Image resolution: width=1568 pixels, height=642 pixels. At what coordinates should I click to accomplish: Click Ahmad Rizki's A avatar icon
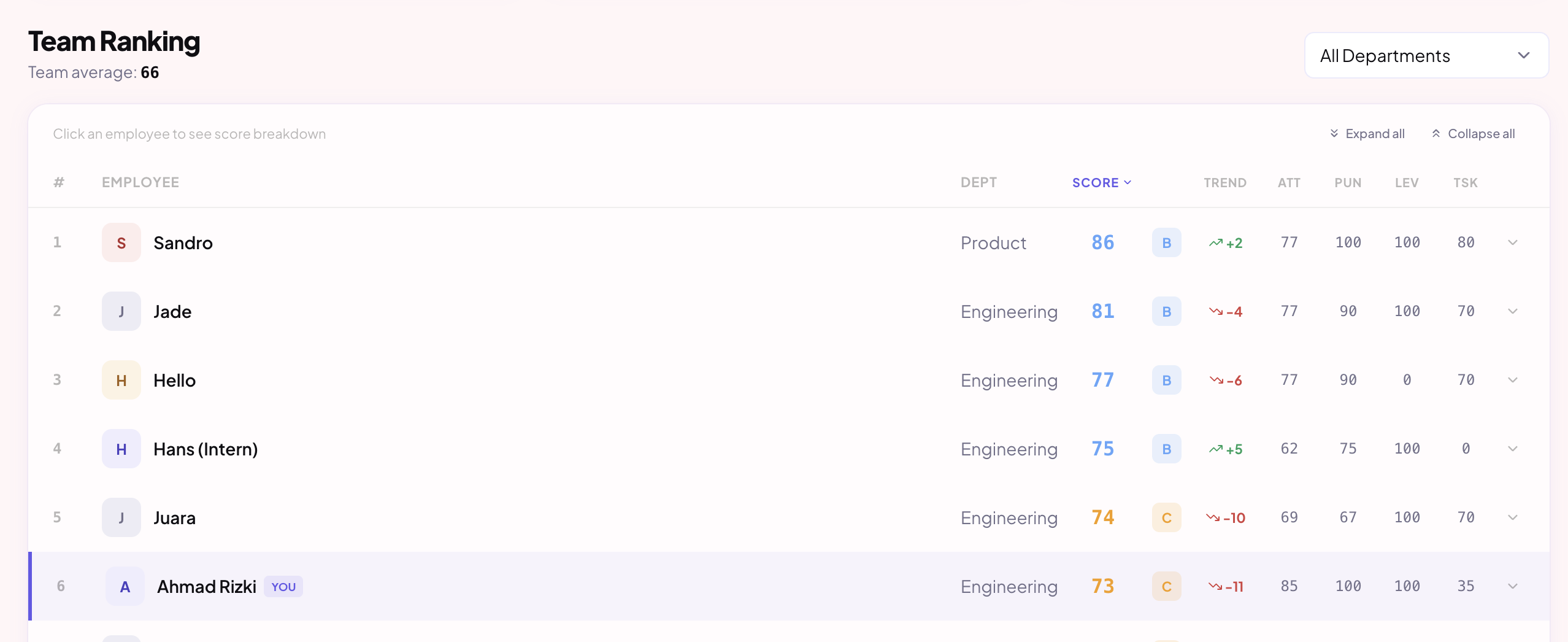125,586
